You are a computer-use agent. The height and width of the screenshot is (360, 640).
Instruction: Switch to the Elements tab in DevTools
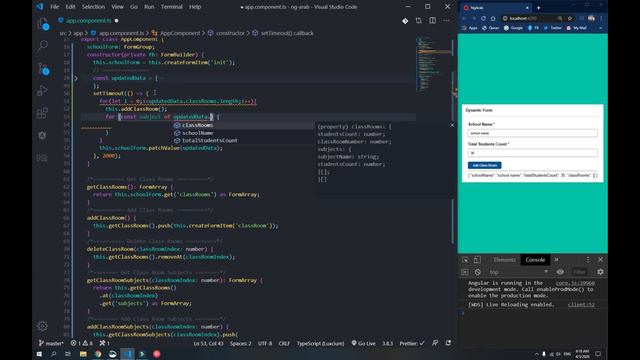coord(504,260)
